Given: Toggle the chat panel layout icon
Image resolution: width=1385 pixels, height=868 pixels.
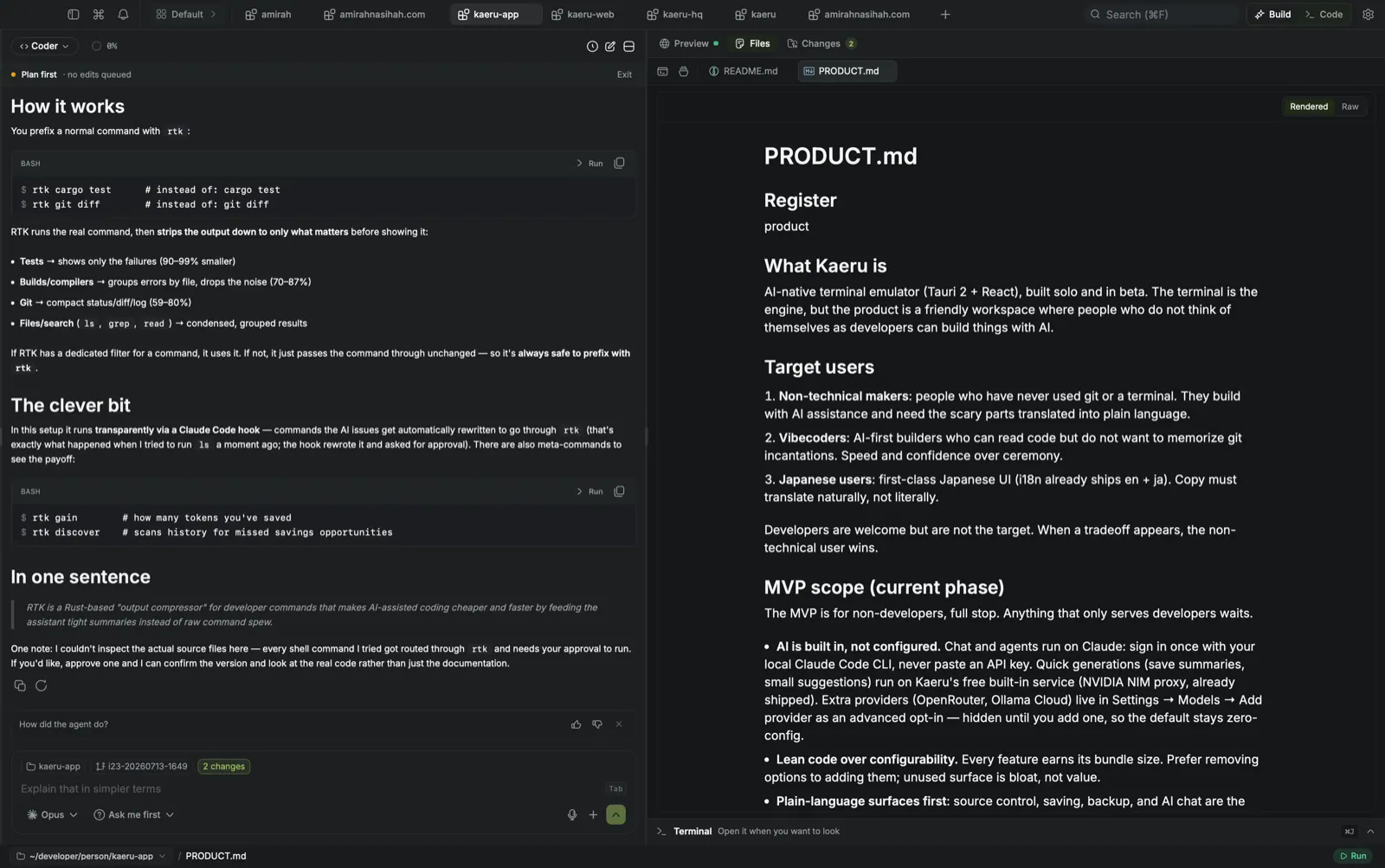Looking at the screenshot, I should click(x=629, y=46).
